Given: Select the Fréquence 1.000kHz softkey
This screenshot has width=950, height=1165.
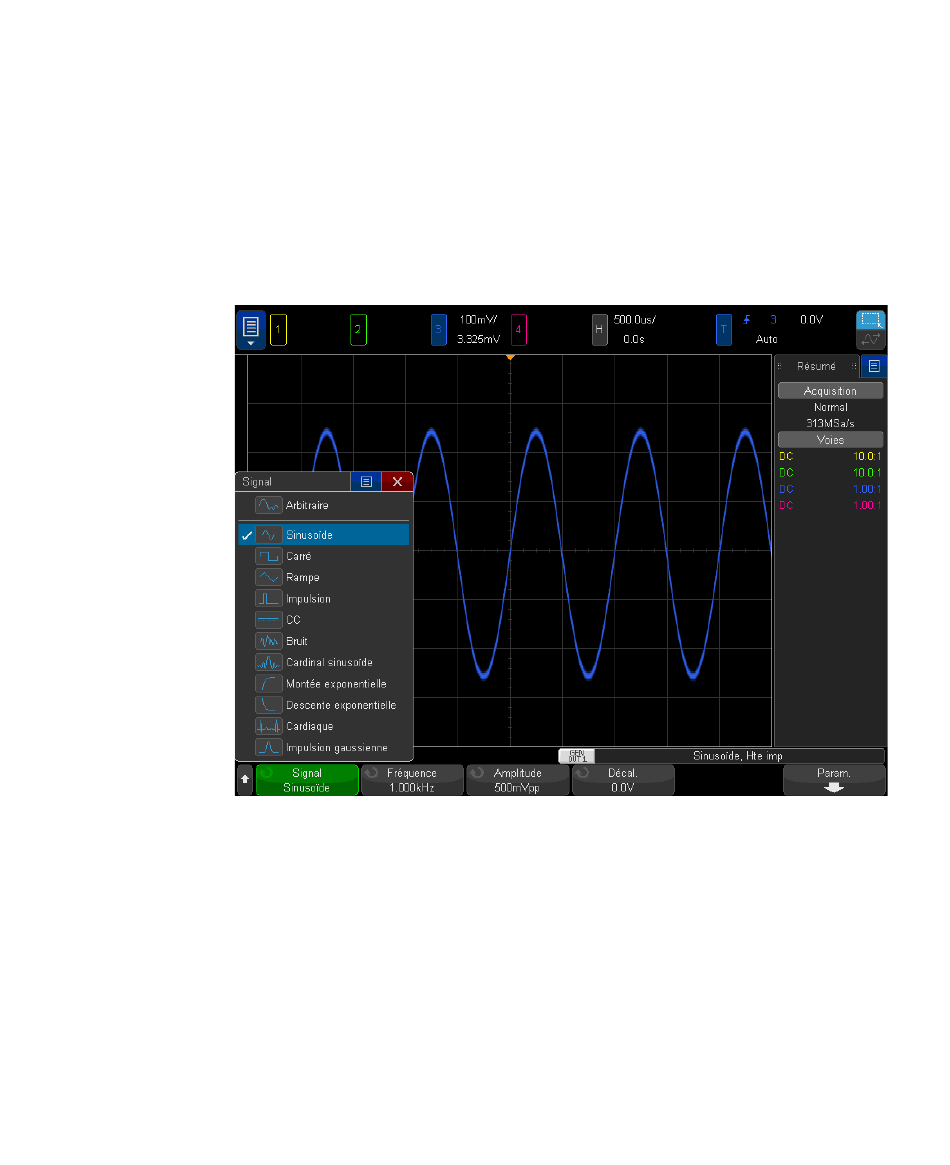Looking at the screenshot, I should [x=412, y=780].
